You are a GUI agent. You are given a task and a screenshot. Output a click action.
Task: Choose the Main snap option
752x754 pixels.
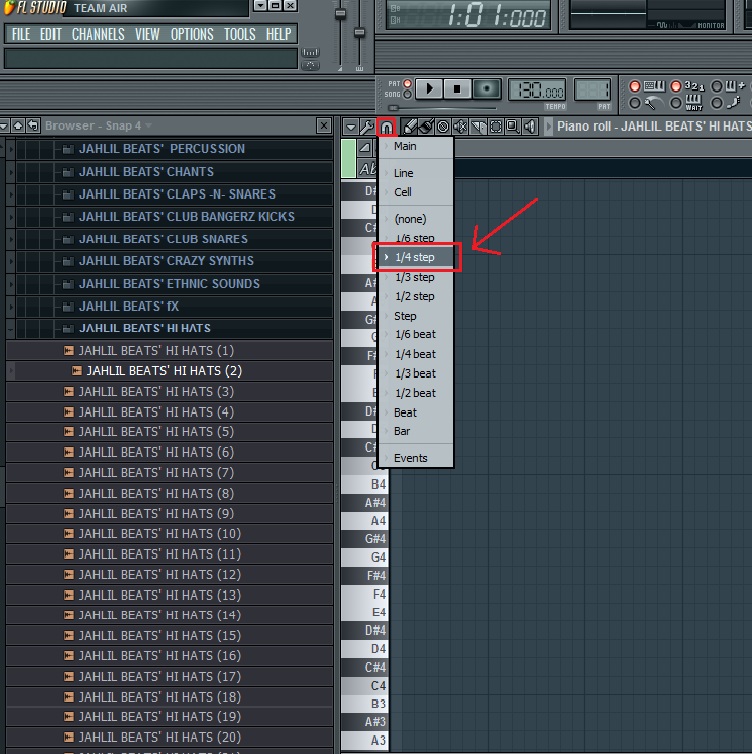point(416,146)
